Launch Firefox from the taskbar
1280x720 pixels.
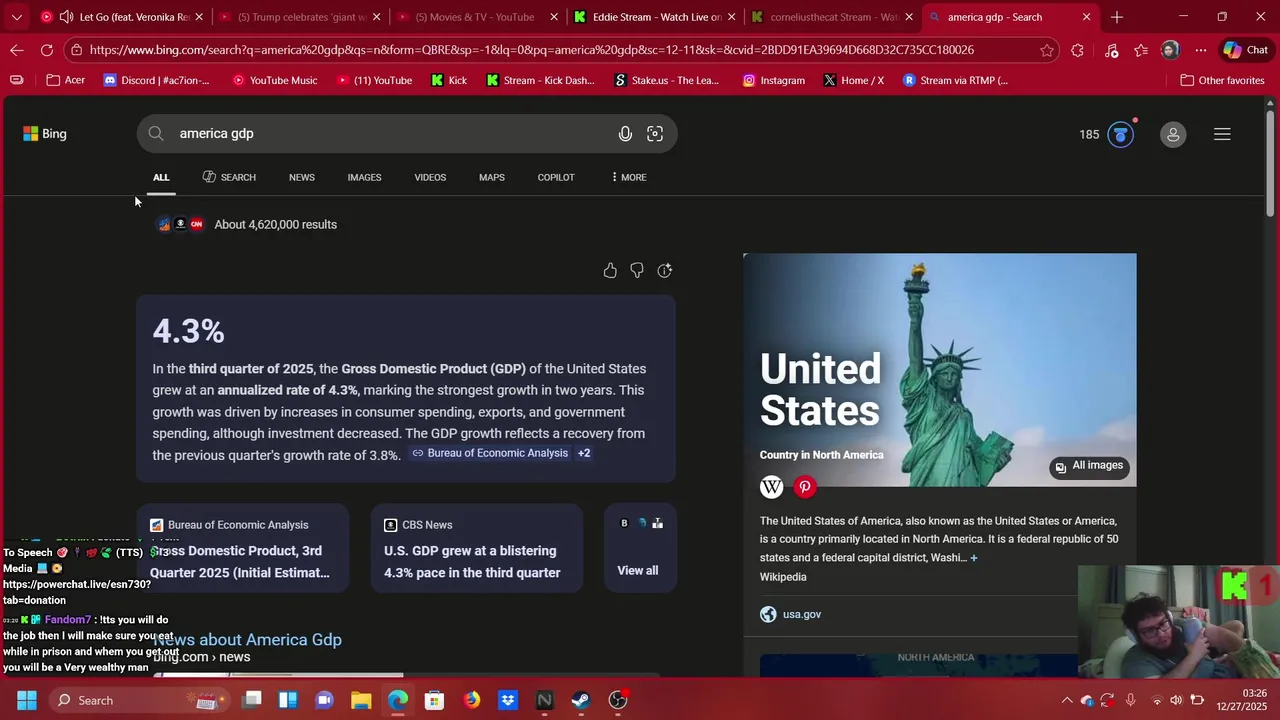point(472,700)
